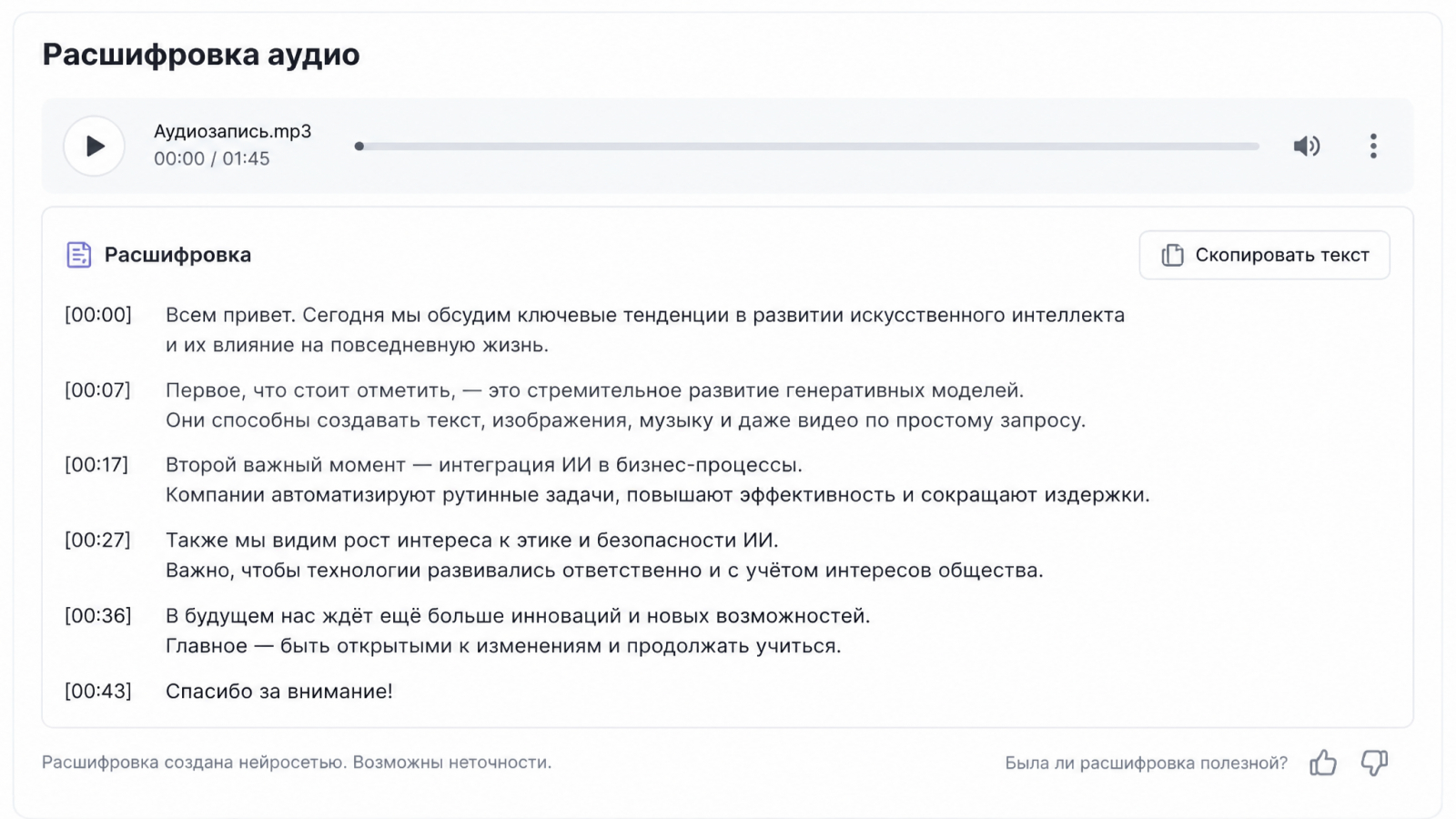Click the Расшифровка section heading
Image resolution: width=1456 pixels, height=819 pixels.
click(177, 255)
